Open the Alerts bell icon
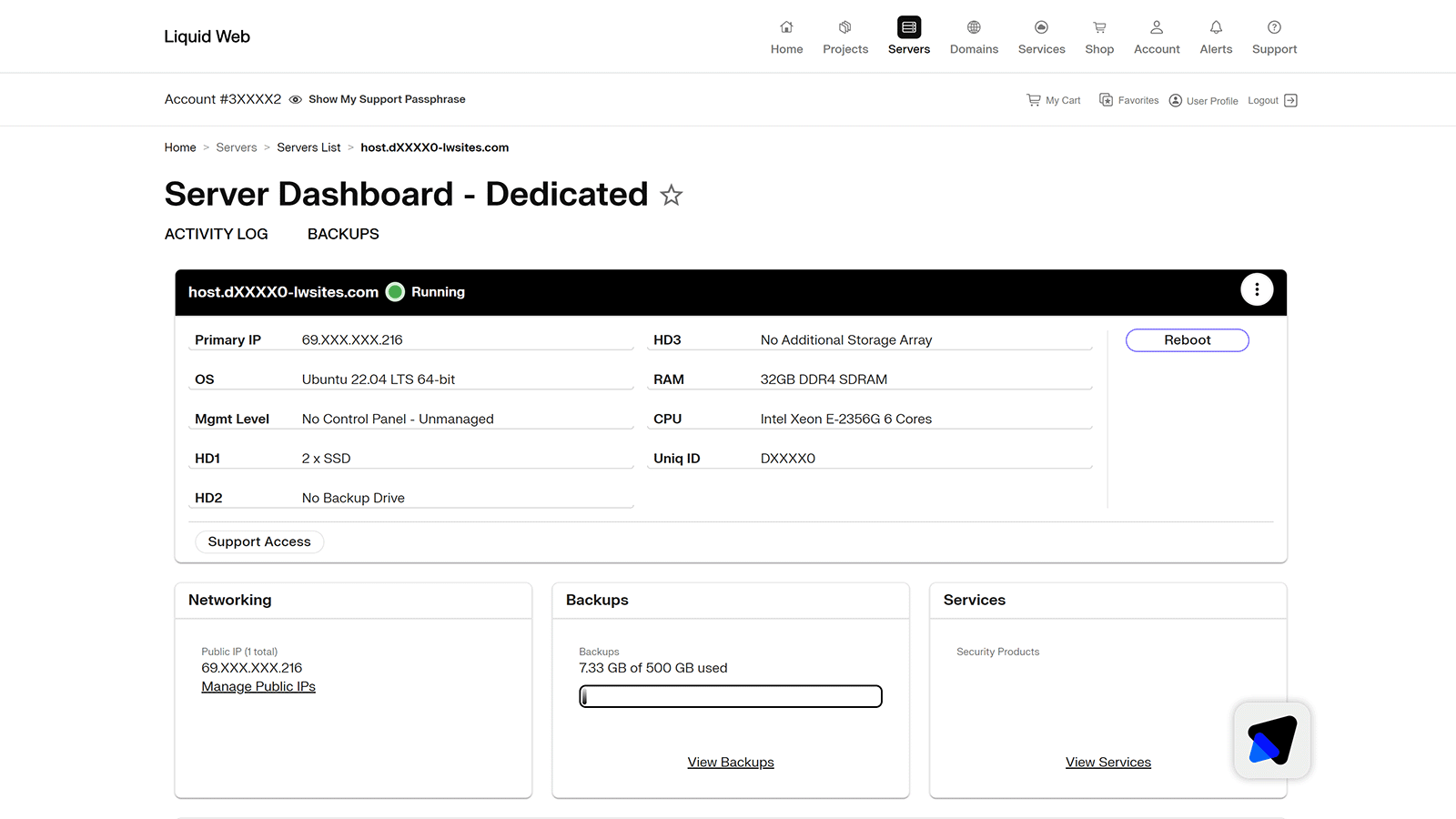1456x819 pixels. [x=1216, y=27]
